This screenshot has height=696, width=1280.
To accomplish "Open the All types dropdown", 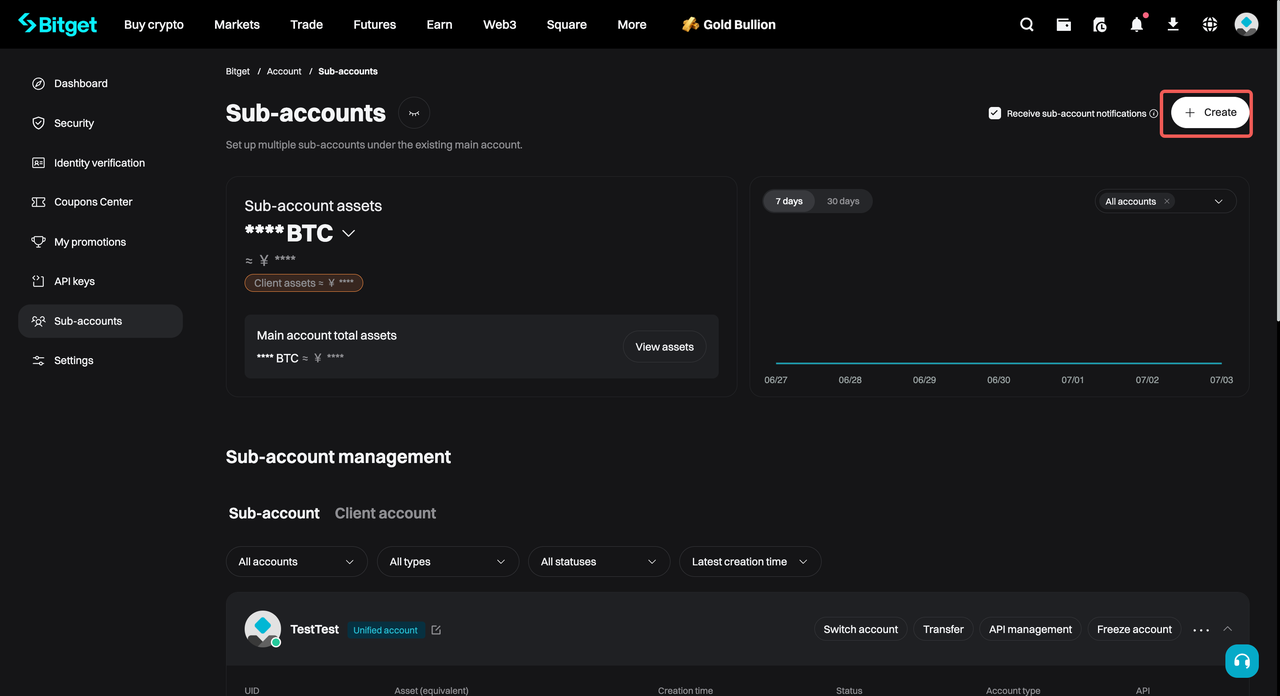I will (447, 562).
